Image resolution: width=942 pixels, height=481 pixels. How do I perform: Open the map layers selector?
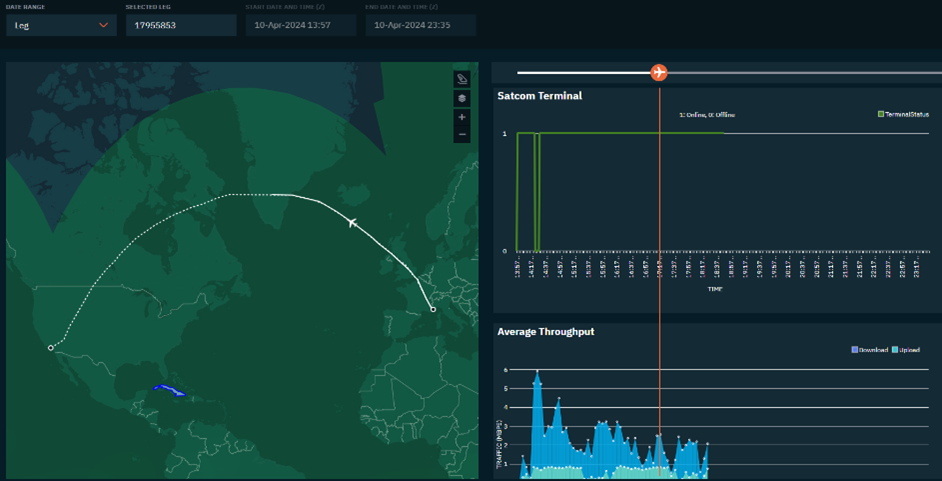tap(462, 99)
